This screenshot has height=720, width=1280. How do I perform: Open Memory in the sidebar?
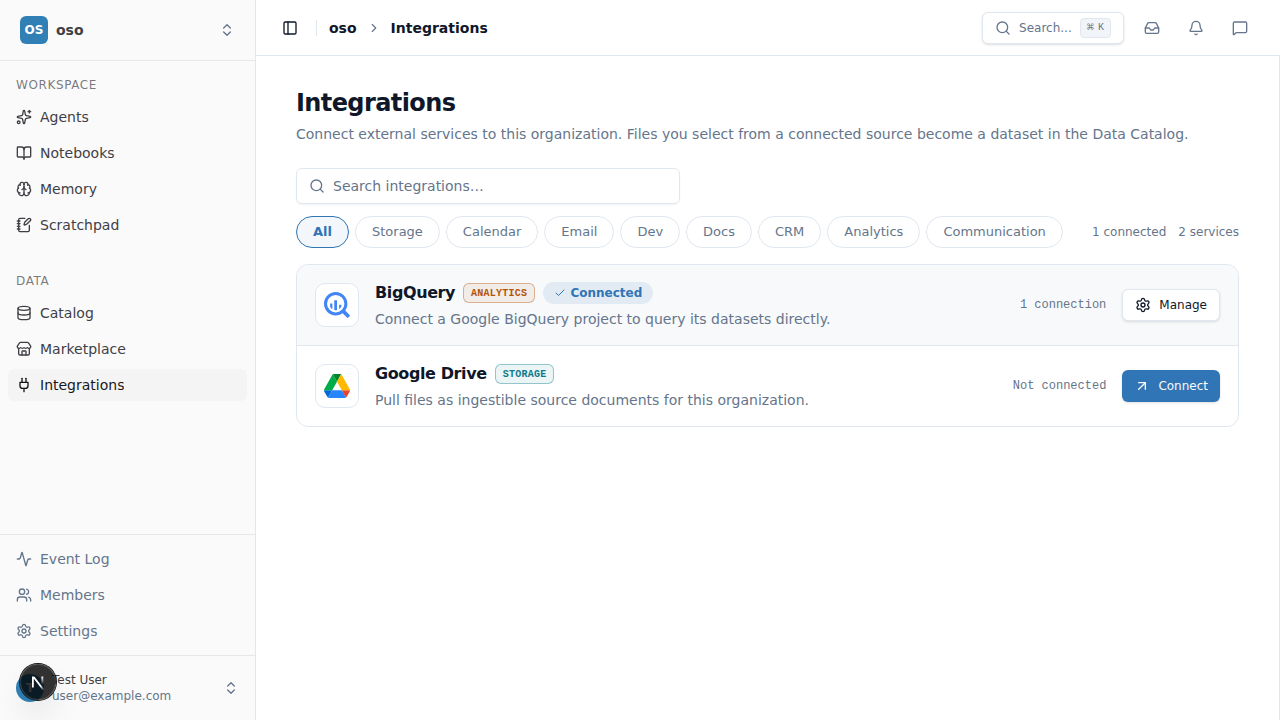(127, 189)
